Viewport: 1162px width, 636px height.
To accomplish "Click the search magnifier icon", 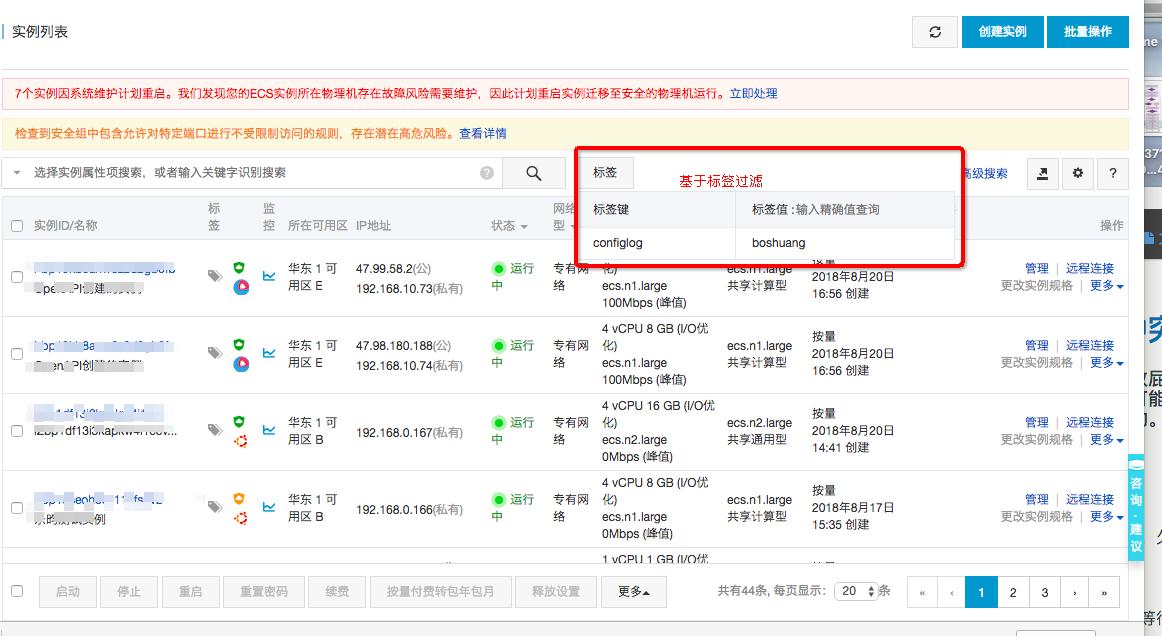I will (x=534, y=172).
